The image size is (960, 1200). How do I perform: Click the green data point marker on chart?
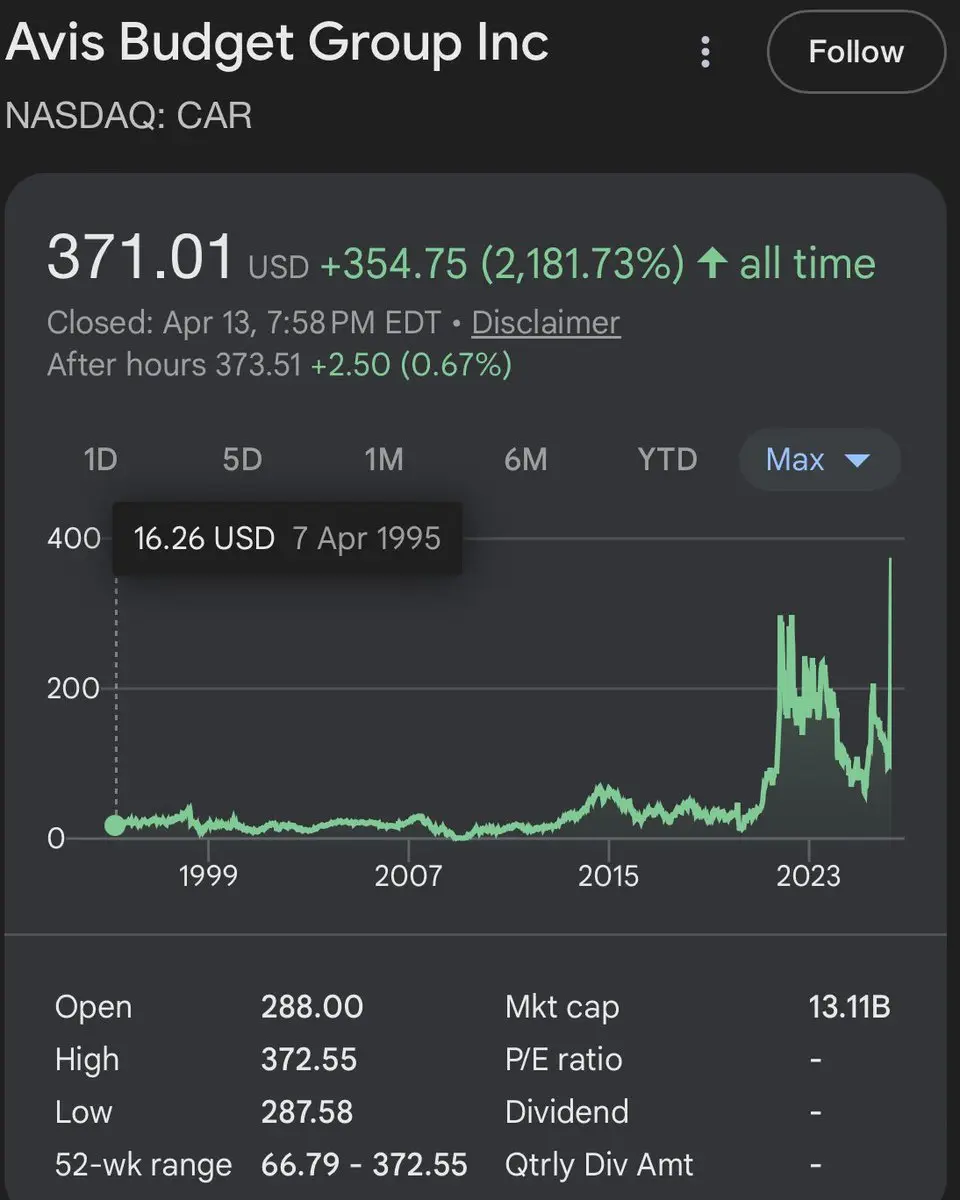pos(115,825)
